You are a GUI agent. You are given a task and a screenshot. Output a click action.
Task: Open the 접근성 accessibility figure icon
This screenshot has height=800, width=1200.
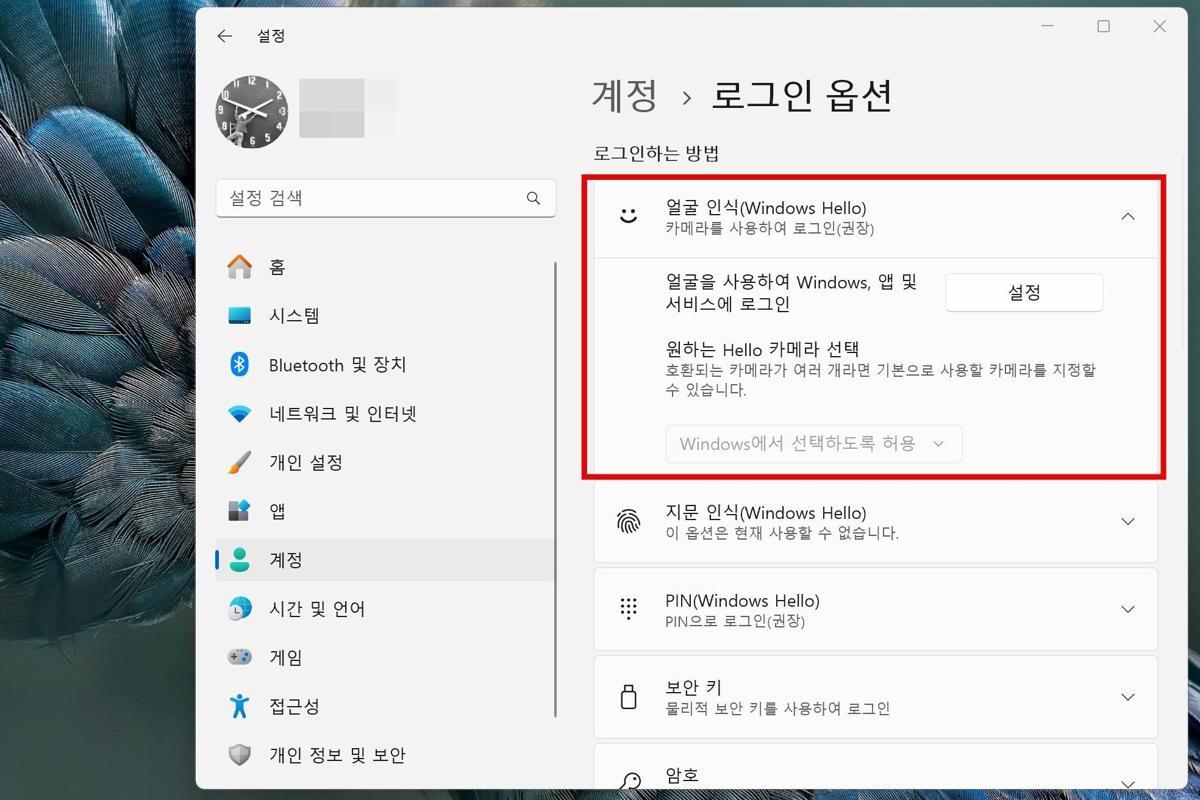coord(240,707)
